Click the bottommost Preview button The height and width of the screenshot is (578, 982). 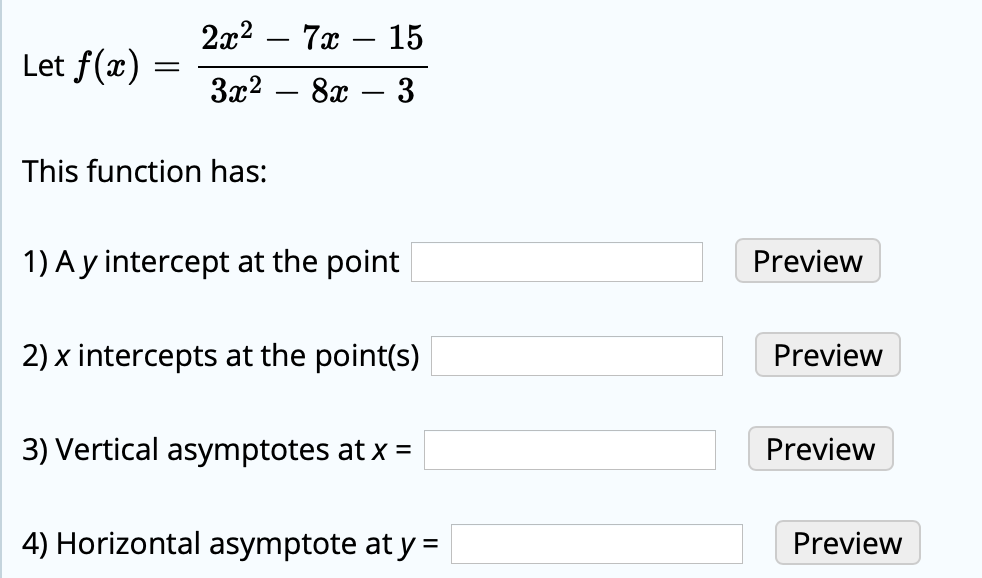pyautogui.click(x=846, y=543)
